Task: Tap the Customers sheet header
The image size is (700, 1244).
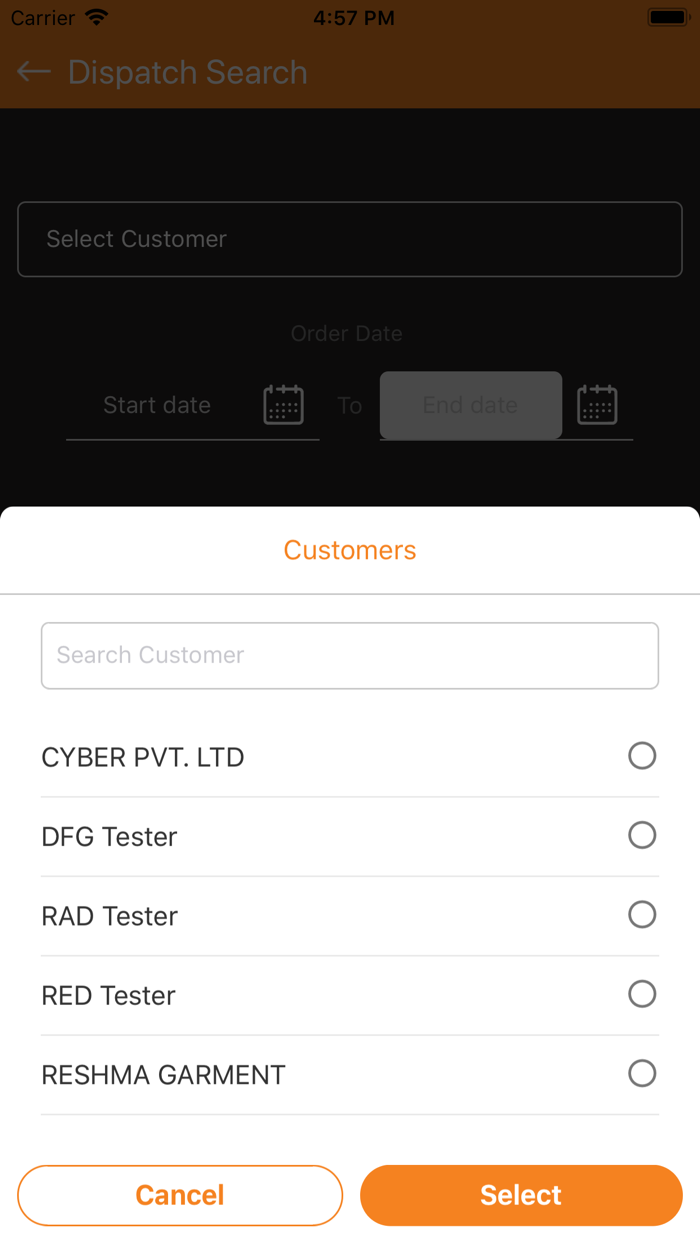Action: click(x=350, y=550)
